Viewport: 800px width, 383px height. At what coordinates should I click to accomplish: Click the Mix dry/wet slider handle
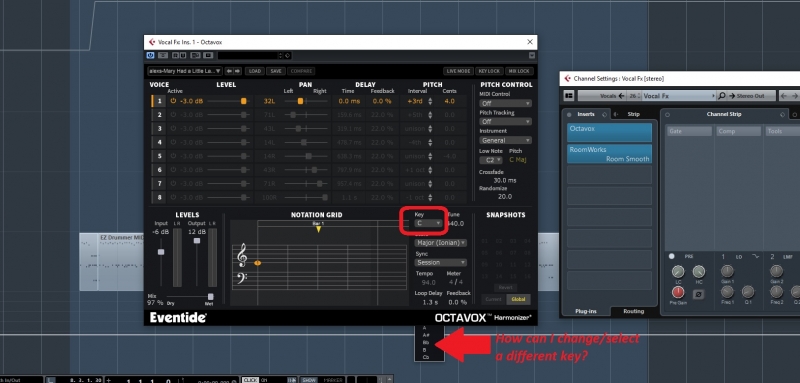[210, 296]
